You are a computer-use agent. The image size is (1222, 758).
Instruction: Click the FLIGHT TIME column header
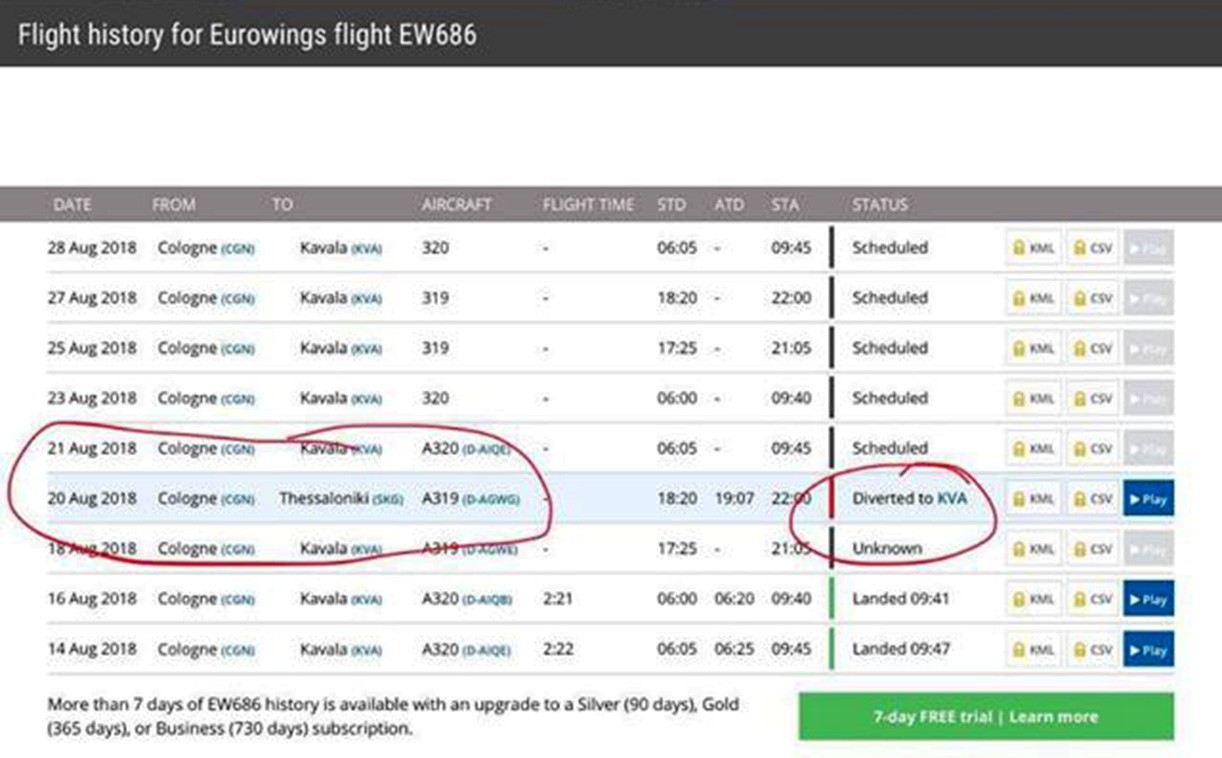coord(589,204)
